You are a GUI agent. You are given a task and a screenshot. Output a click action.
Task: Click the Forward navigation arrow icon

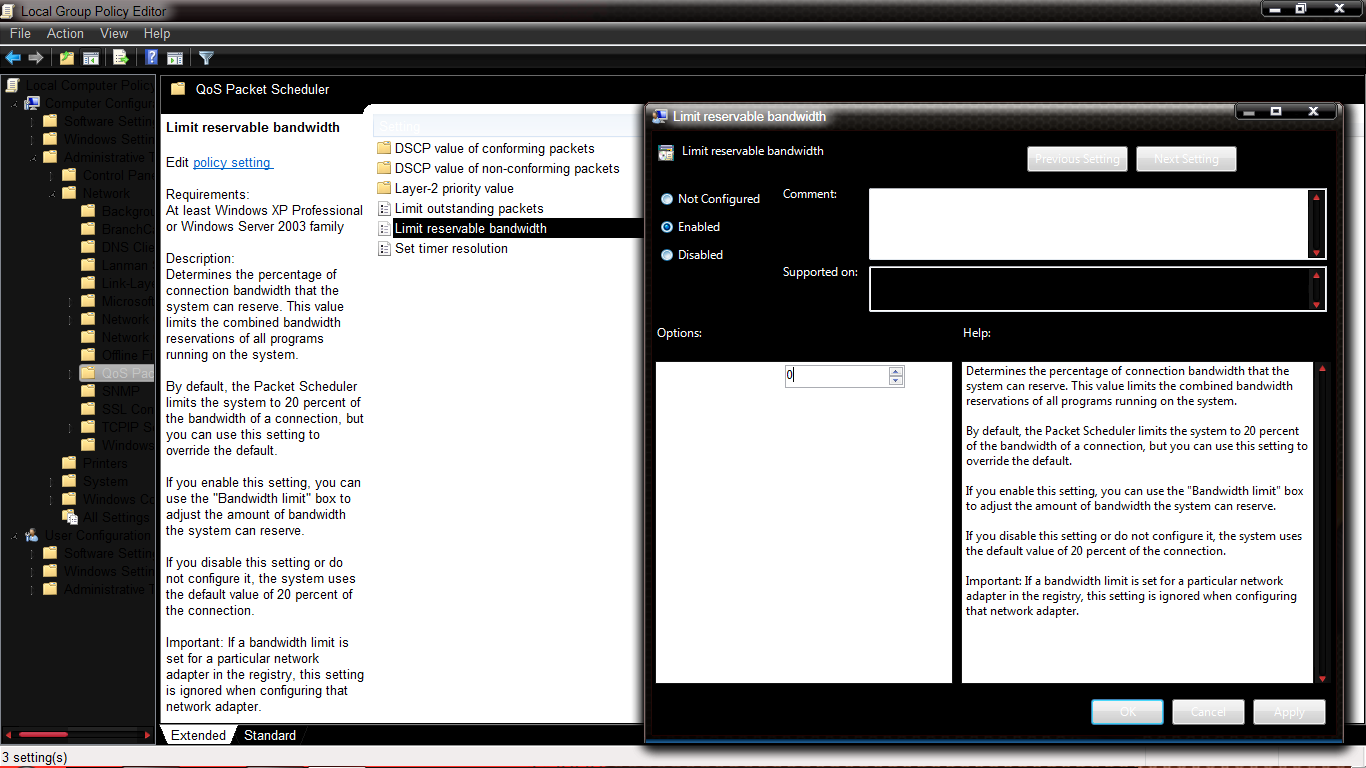(36, 57)
